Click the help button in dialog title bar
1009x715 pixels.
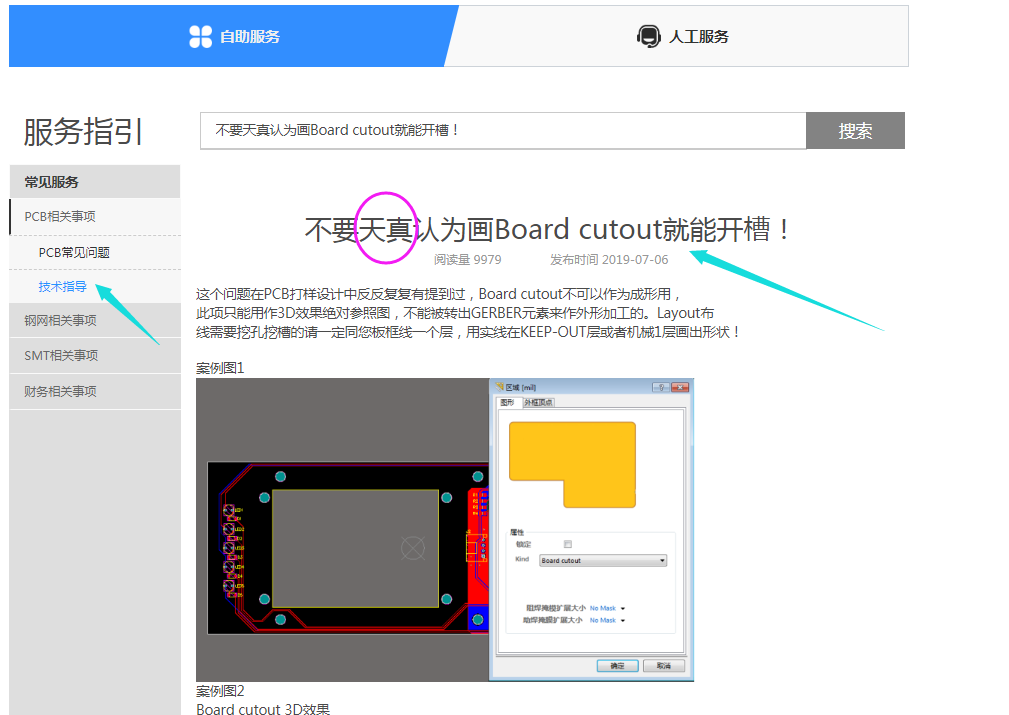point(661,387)
